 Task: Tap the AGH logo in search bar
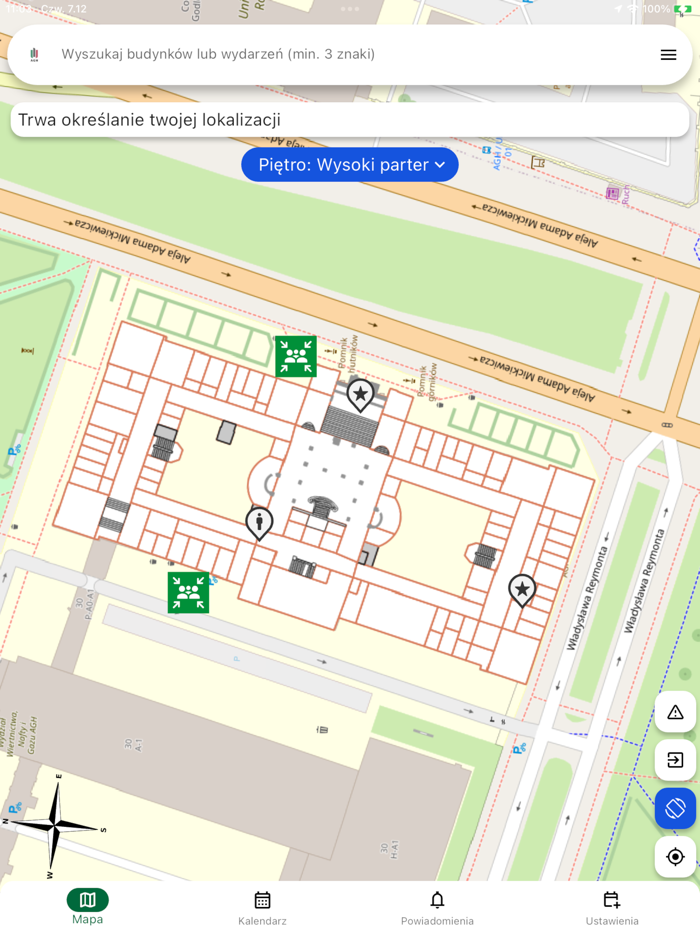34,55
